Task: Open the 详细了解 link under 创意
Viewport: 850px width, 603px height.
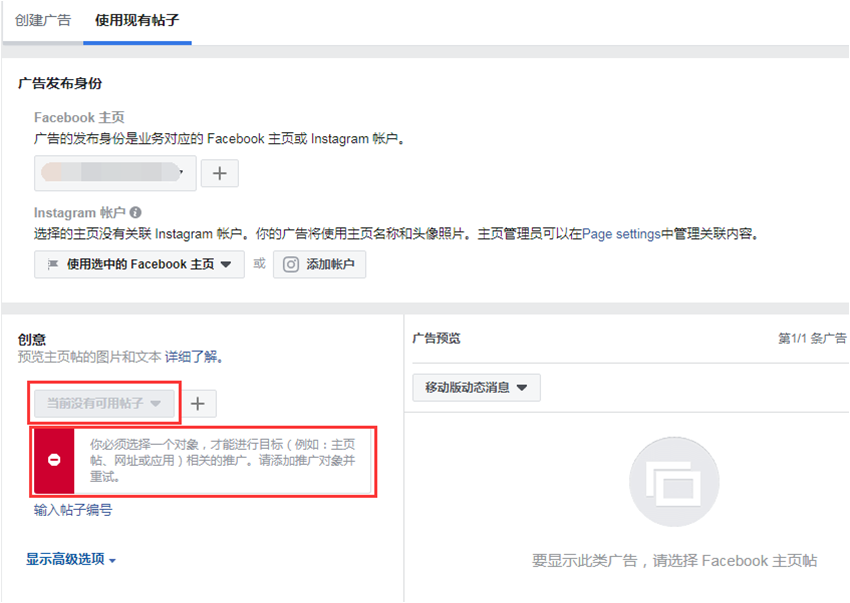Action: click(192, 357)
